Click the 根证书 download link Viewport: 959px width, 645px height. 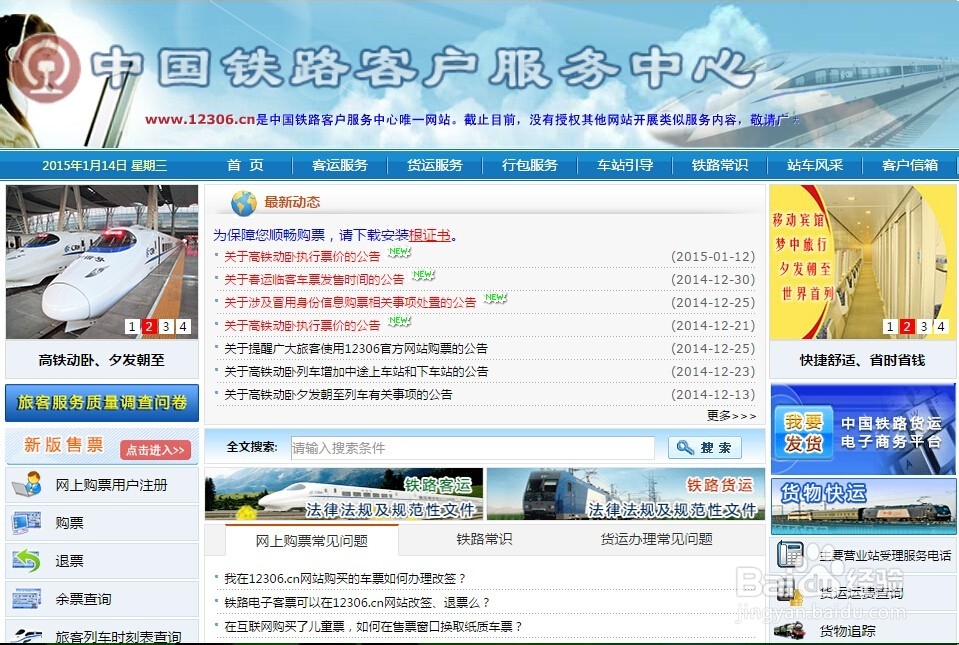click(x=429, y=235)
